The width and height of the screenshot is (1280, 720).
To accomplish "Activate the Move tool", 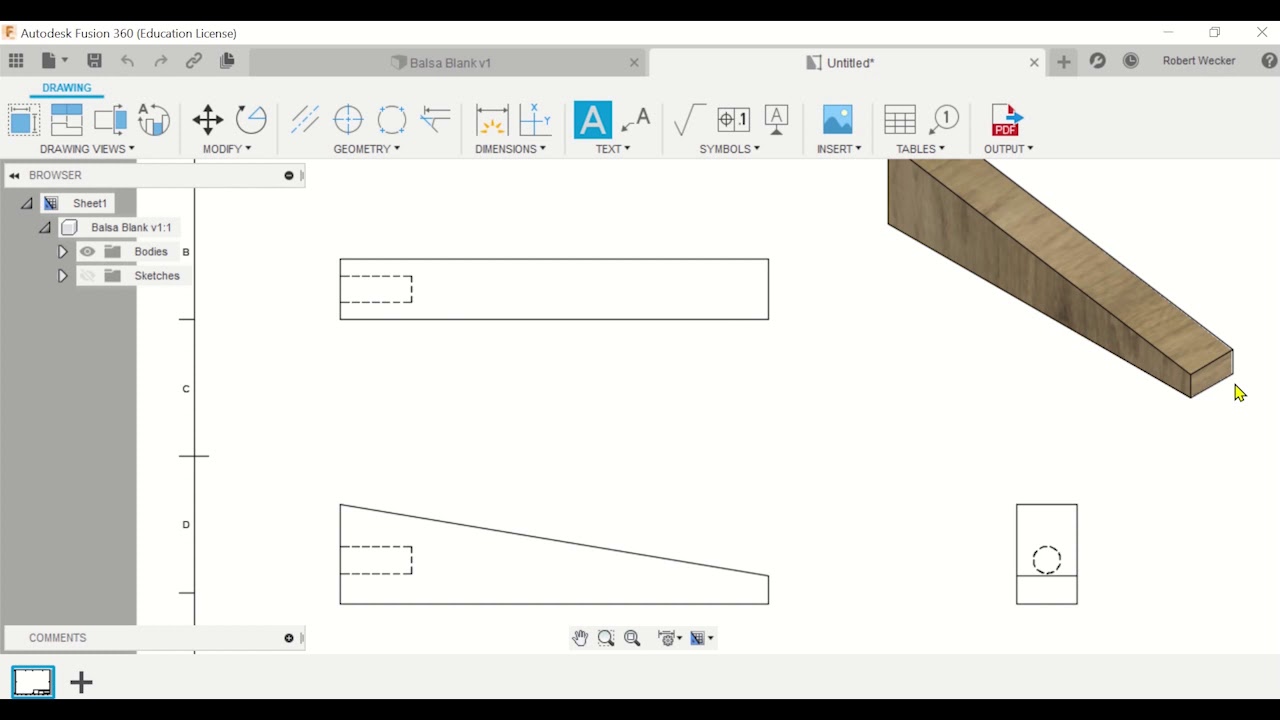I will [x=208, y=120].
